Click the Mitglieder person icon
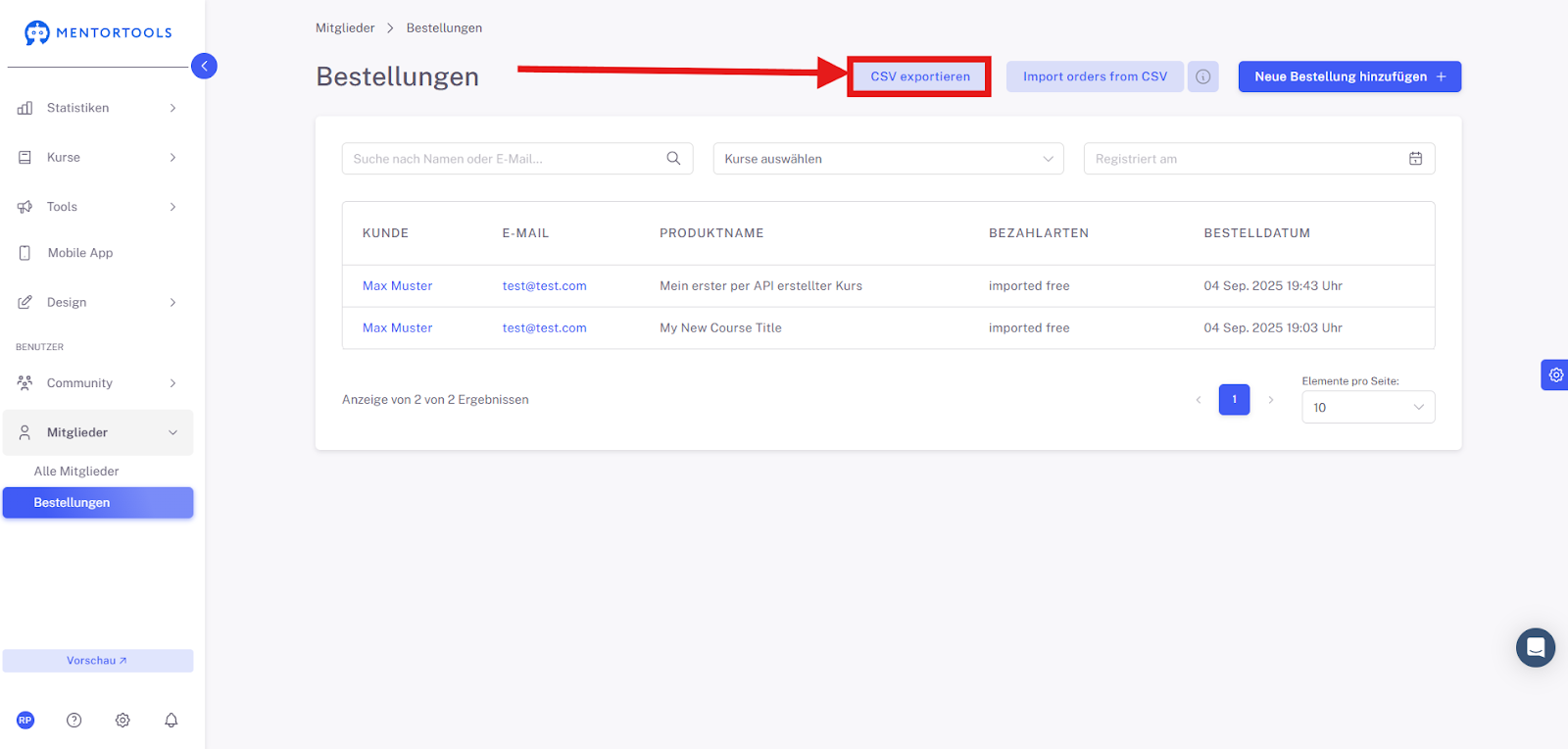 click(24, 432)
